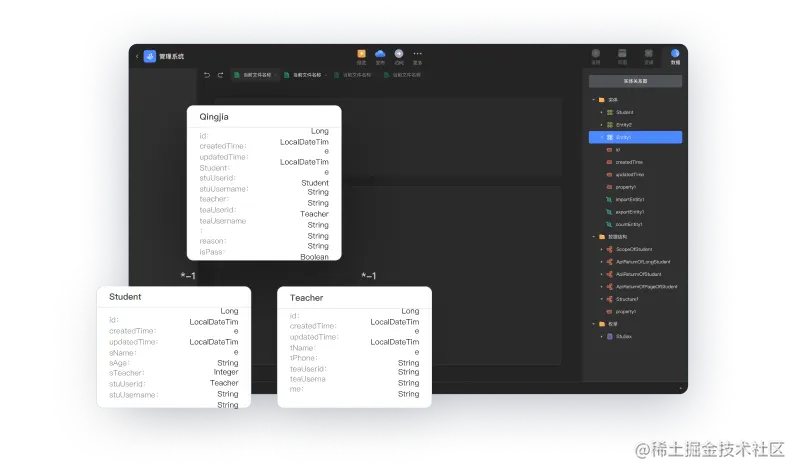Click the countEntity1 logic icon
Image resolution: width=800 pixels, height=474 pixels.
pos(609,224)
